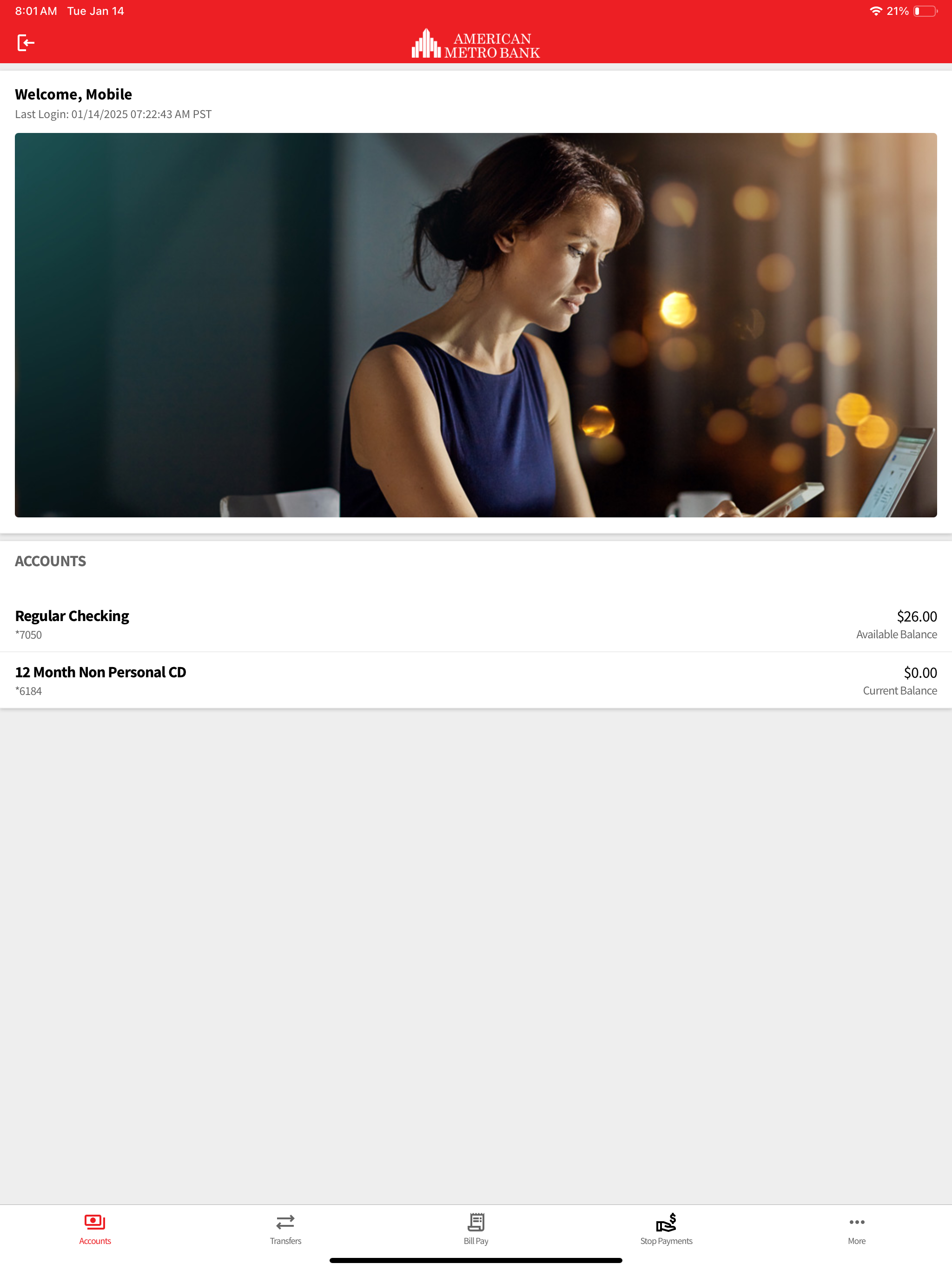952x1270 pixels.
Task: Open the More ellipsis icon
Action: pyautogui.click(x=857, y=1222)
